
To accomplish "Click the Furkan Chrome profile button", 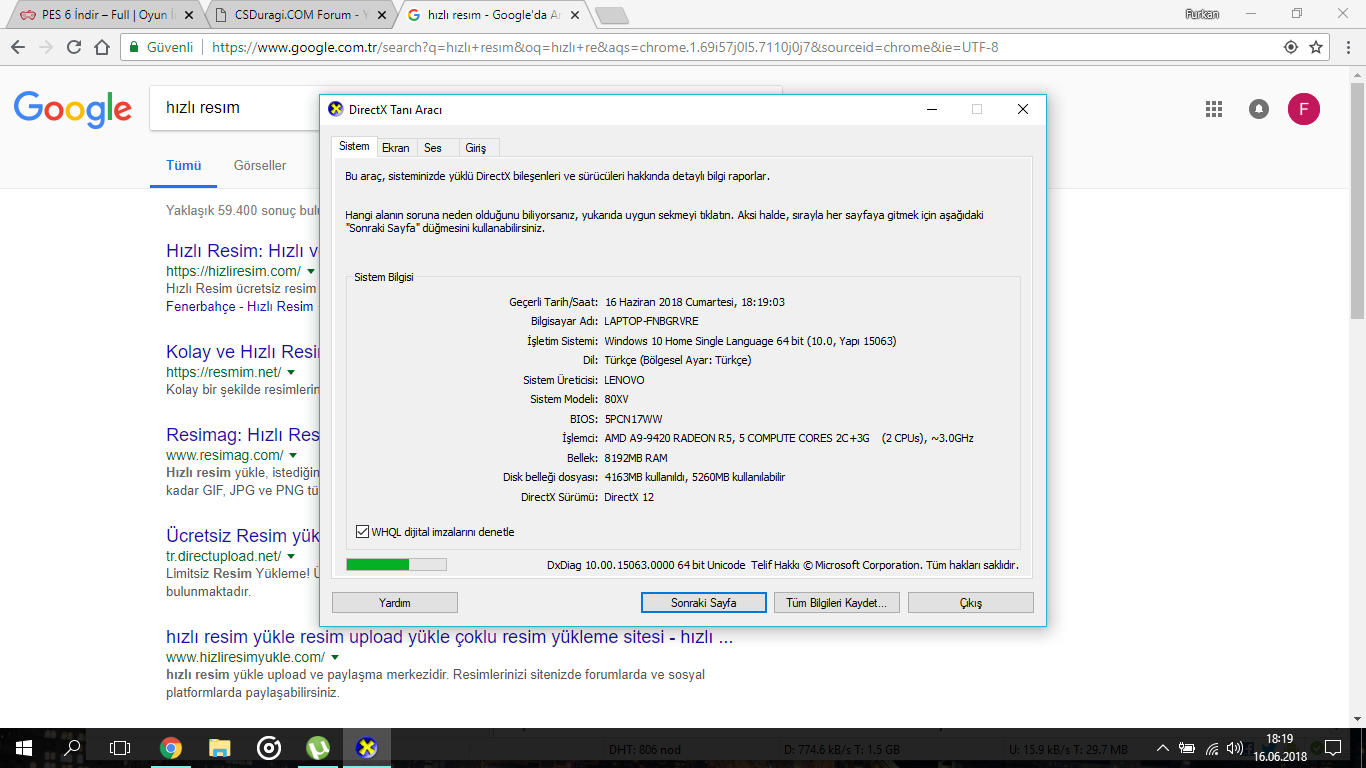I will click(1201, 14).
